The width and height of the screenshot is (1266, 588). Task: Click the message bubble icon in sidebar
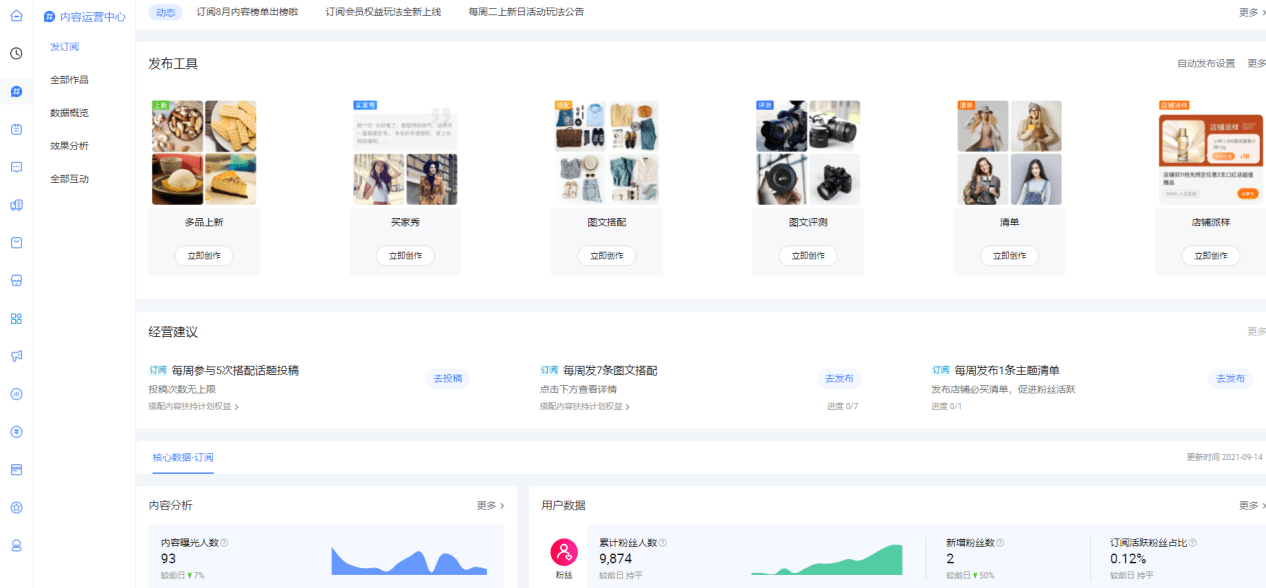click(16, 167)
